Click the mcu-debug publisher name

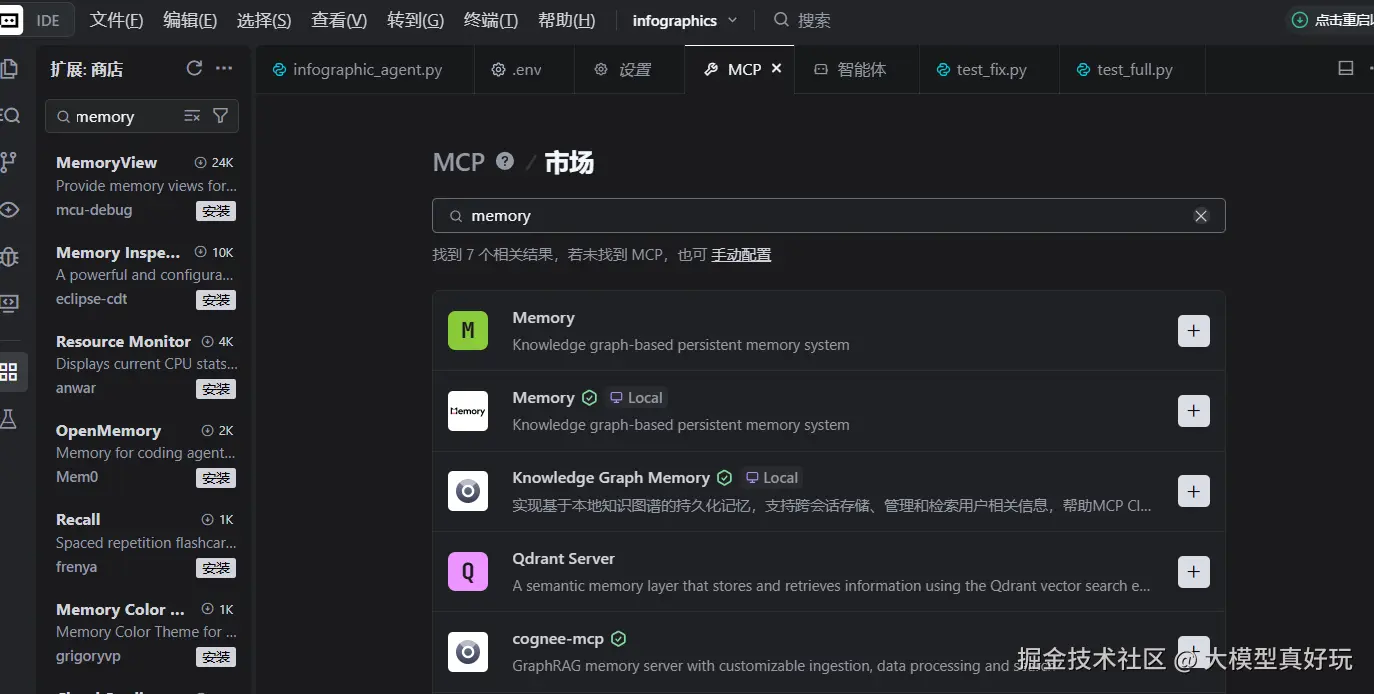click(x=94, y=210)
